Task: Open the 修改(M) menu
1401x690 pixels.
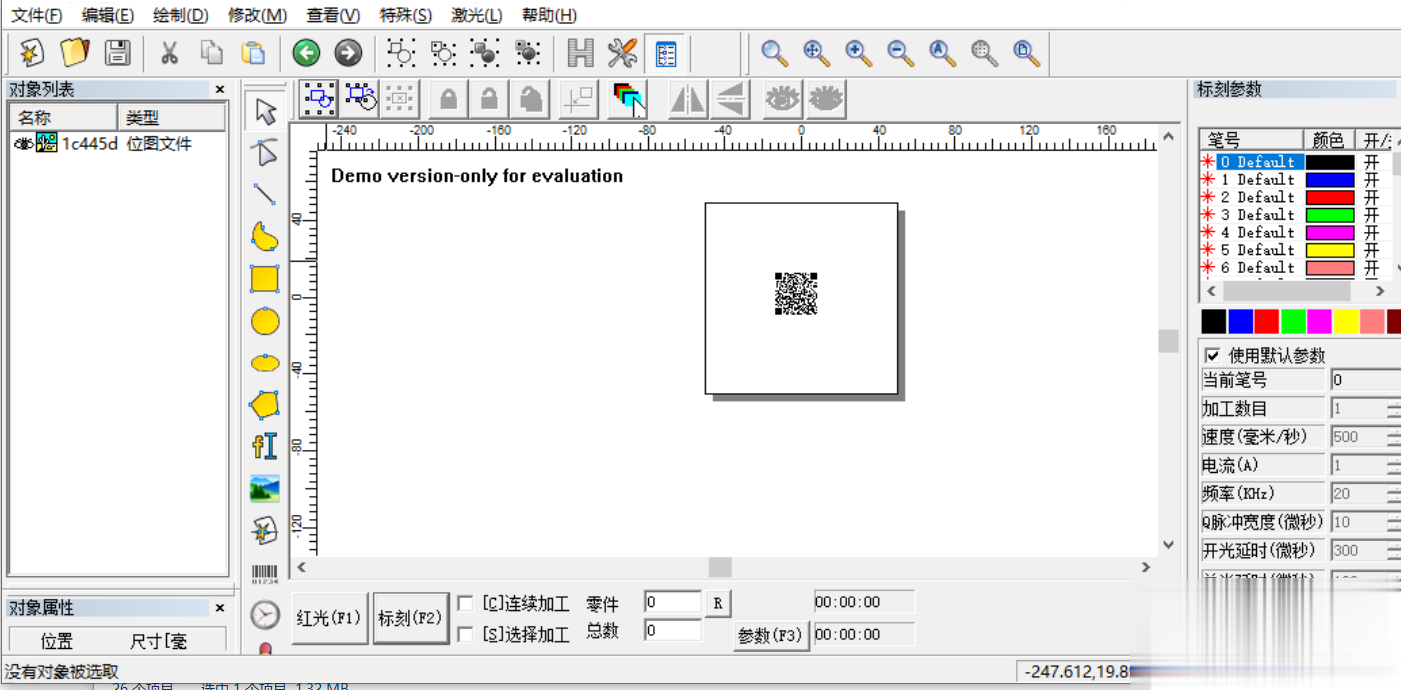Action: (257, 15)
